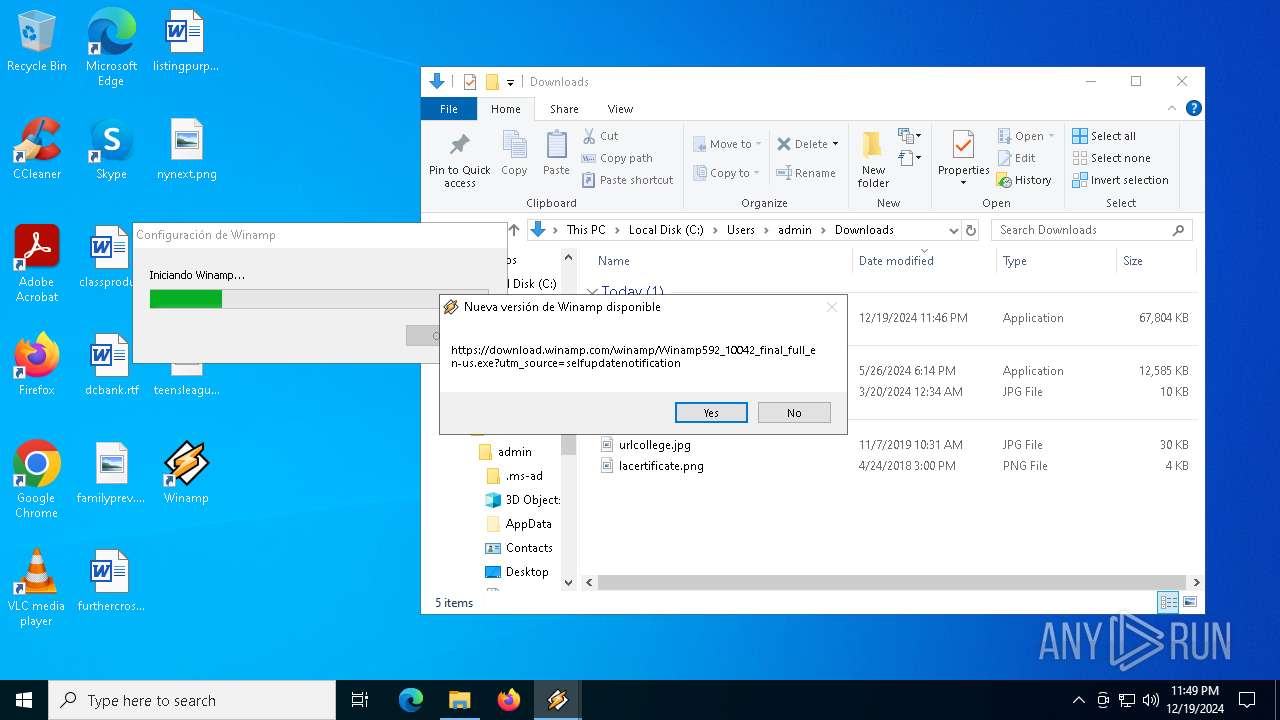
Task: Select Contacts in the navigation tree
Action: pos(518,548)
